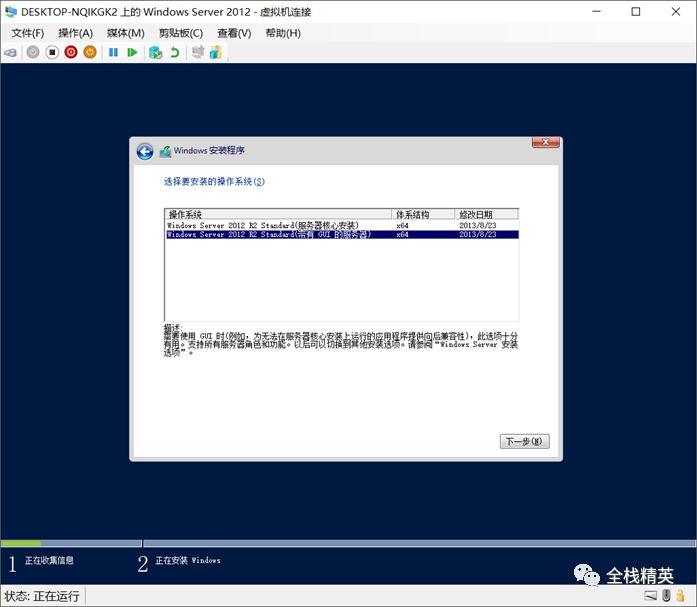Select Server 2012 R2 Standard 服务器核心安装 row
This screenshot has width=697, height=607.
[341, 225]
